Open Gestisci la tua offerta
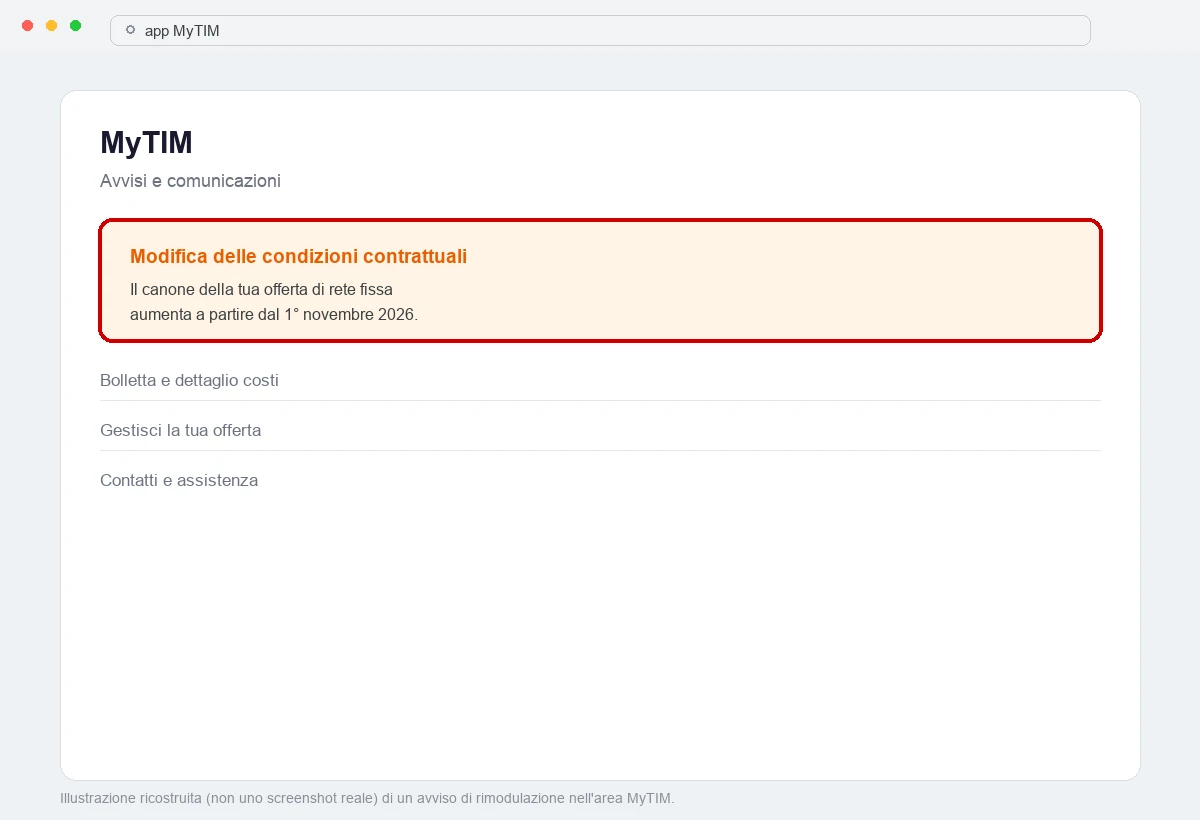 point(600,430)
